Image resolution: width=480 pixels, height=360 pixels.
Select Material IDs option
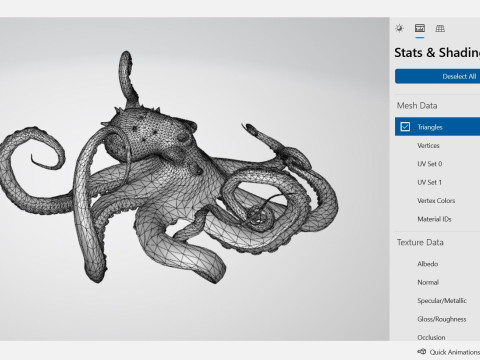click(434, 219)
